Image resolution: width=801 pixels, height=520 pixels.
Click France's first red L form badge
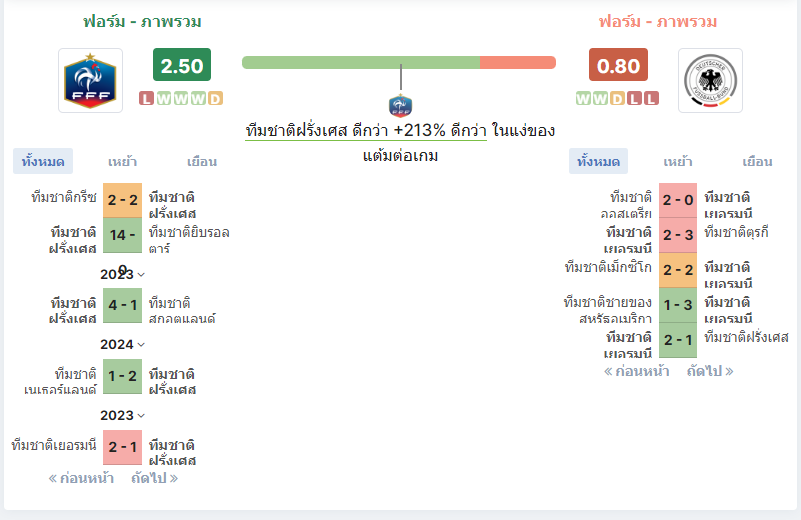pos(147,98)
